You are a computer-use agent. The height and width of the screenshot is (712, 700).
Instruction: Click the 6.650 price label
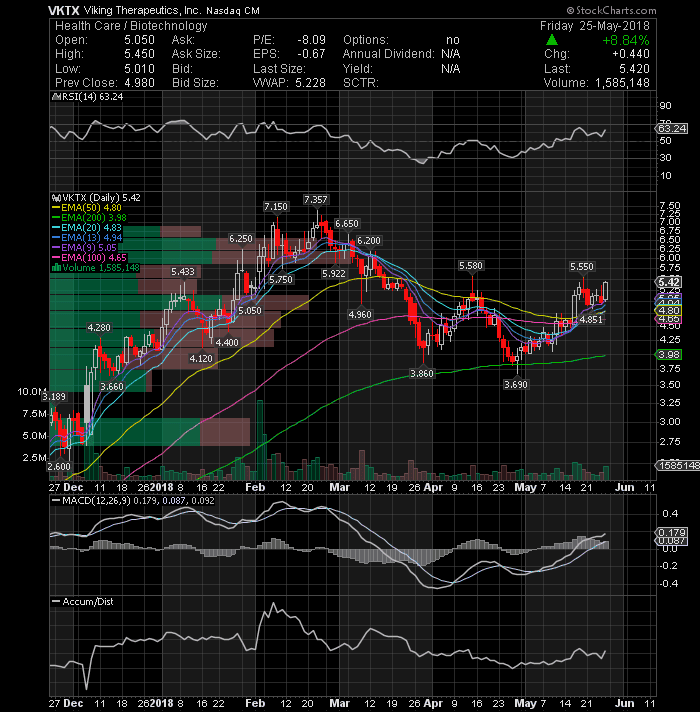point(346,223)
